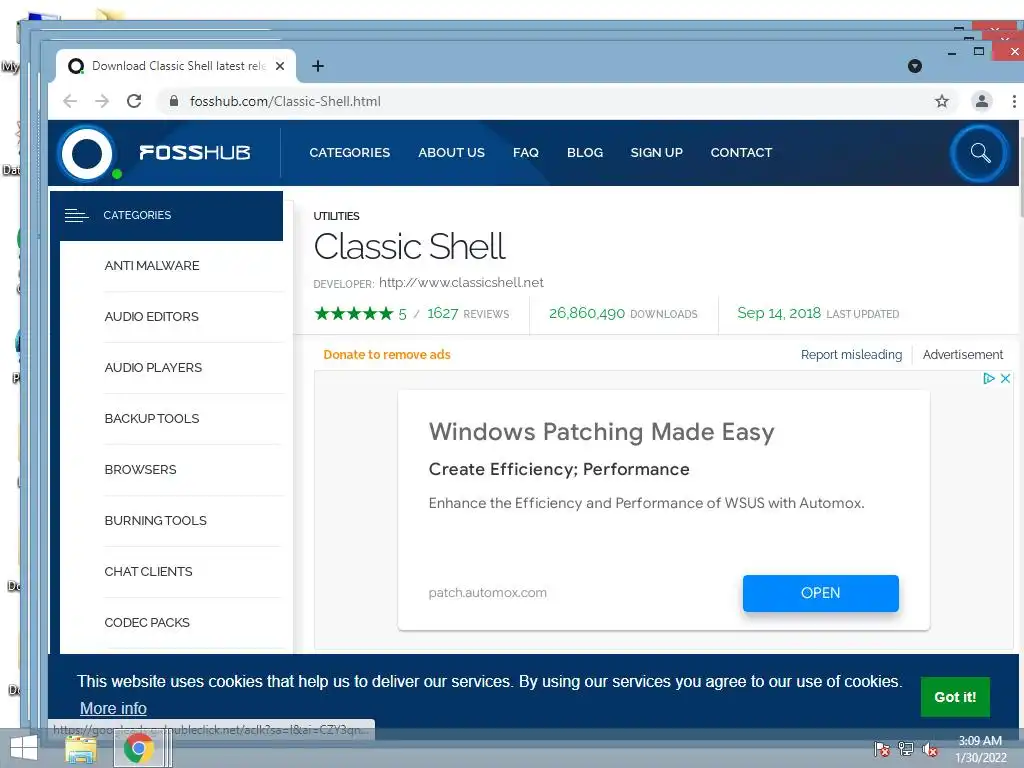Open the CATEGORIES top menu
The height and width of the screenshot is (768, 1024).
[x=349, y=153]
